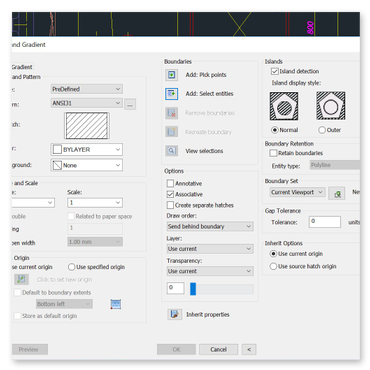Open the Transparency Use current dropdown
The width and height of the screenshot is (370, 370).
tap(210, 271)
